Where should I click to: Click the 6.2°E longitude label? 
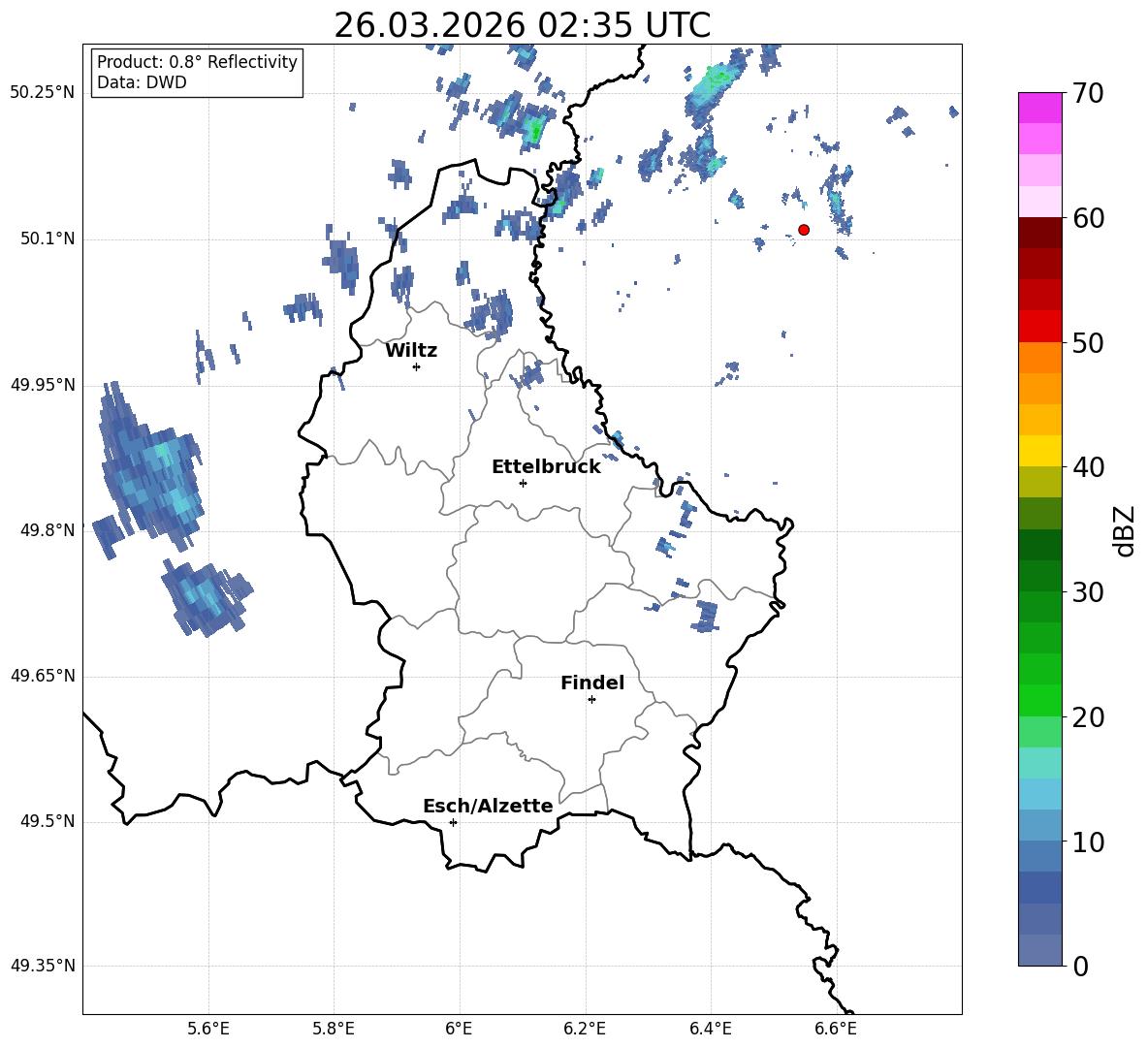pyautogui.click(x=585, y=1029)
